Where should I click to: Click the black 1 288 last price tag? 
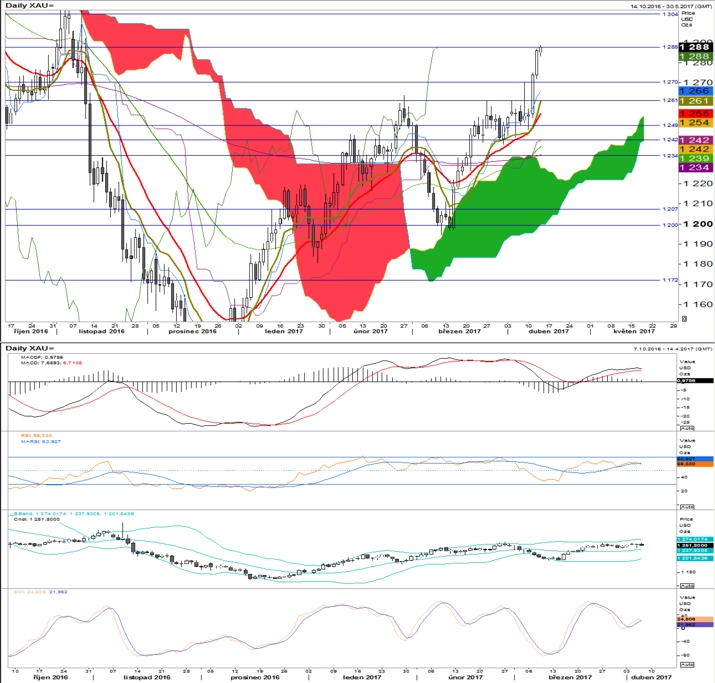(695, 46)
